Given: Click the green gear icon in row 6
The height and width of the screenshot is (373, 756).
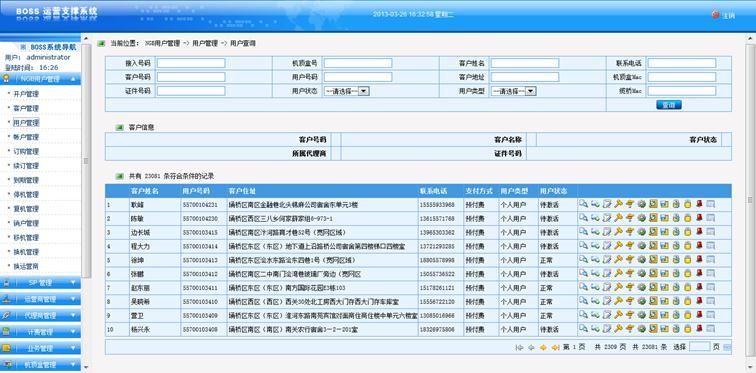Looking at the screenshot, I should coord(642,273).
